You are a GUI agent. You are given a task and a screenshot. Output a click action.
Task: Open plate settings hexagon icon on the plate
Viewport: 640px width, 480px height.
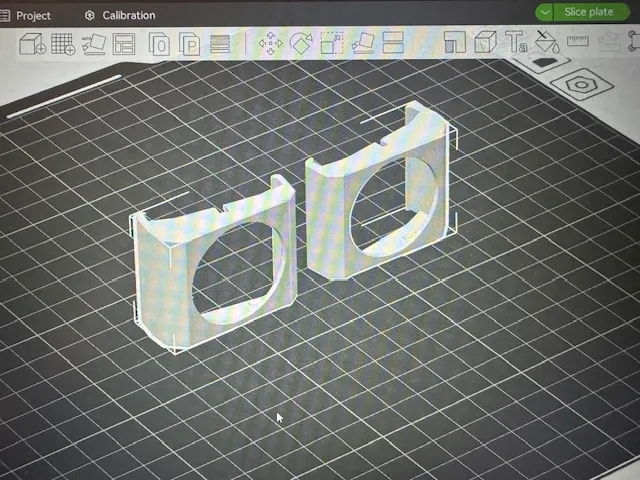pos(581,84)
